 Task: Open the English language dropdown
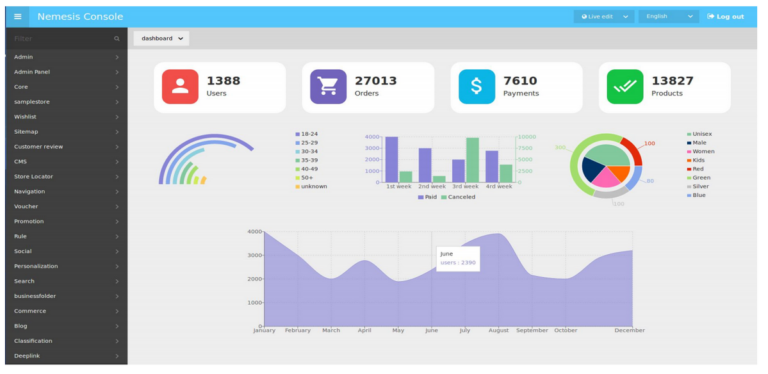[669, 17]
